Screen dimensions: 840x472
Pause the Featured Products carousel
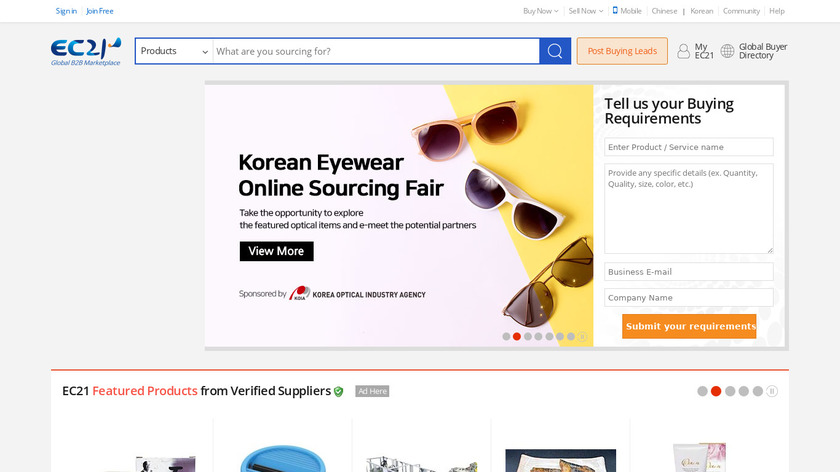771,391
